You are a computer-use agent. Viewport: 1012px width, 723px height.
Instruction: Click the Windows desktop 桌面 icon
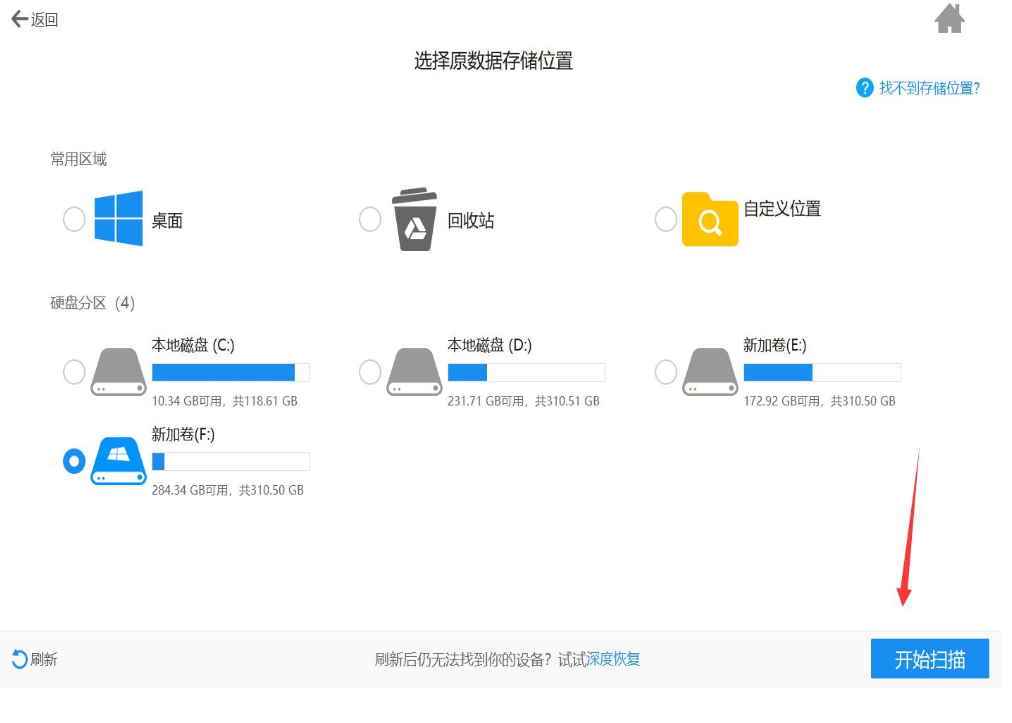[x=118, y=218]
